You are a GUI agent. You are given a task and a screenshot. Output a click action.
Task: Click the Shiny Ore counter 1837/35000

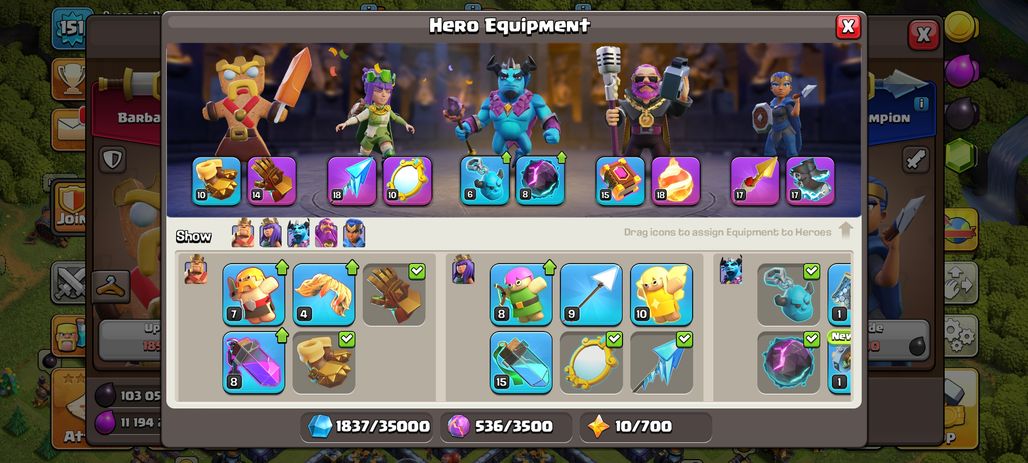pos(369,426)
